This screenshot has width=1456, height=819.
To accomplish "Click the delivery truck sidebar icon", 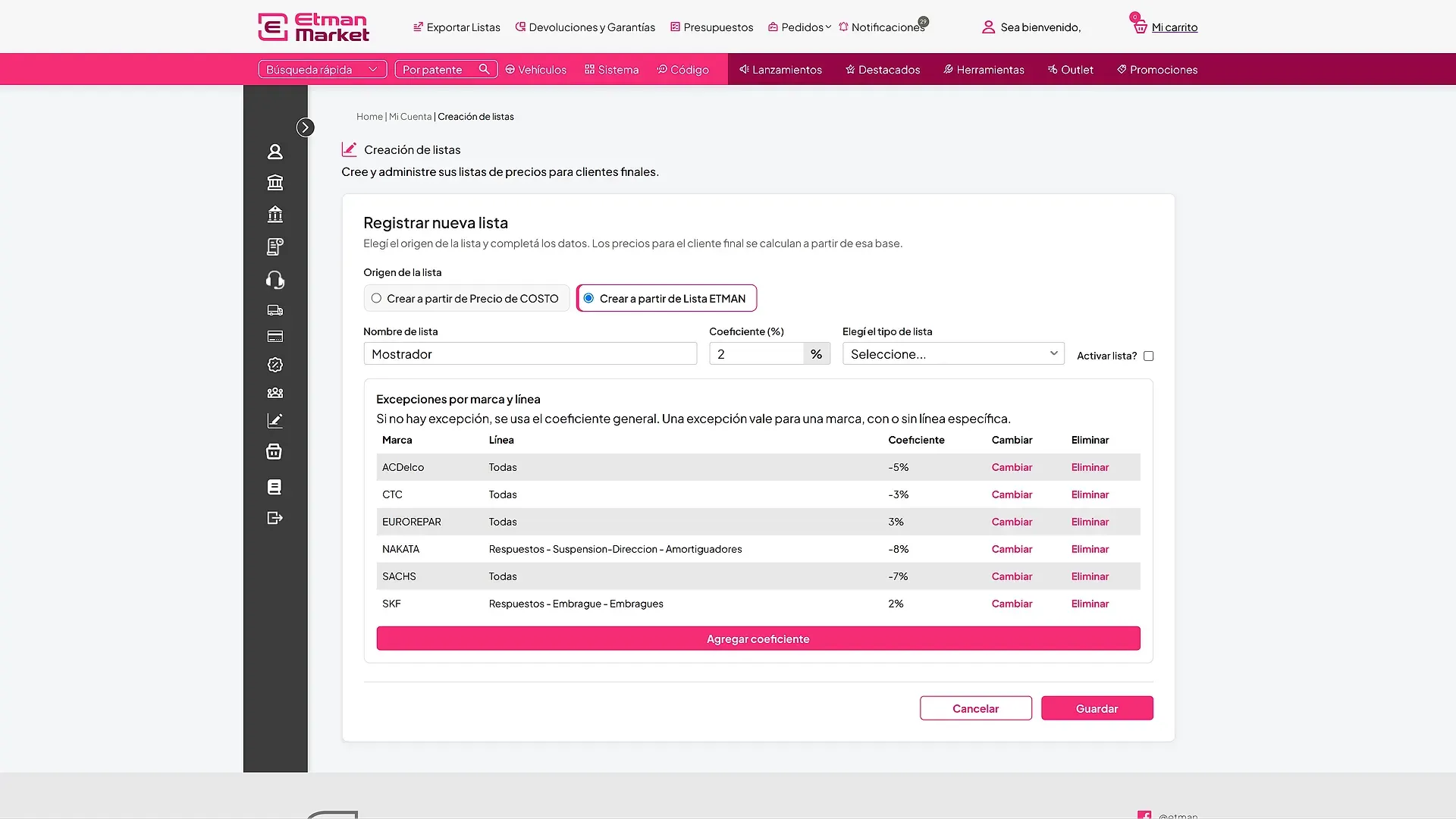I will [x=275, y=310].
